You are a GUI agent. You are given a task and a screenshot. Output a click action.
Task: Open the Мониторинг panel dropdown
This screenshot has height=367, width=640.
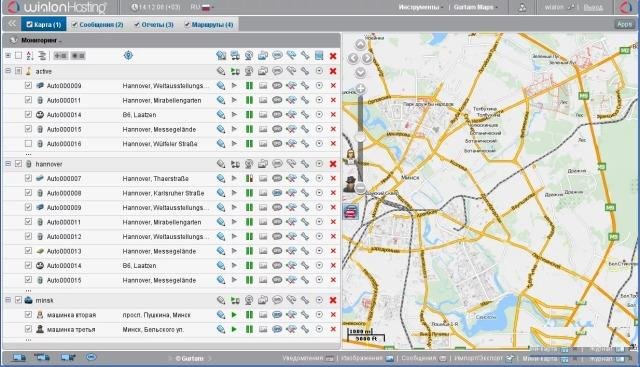tap(41, 40)
